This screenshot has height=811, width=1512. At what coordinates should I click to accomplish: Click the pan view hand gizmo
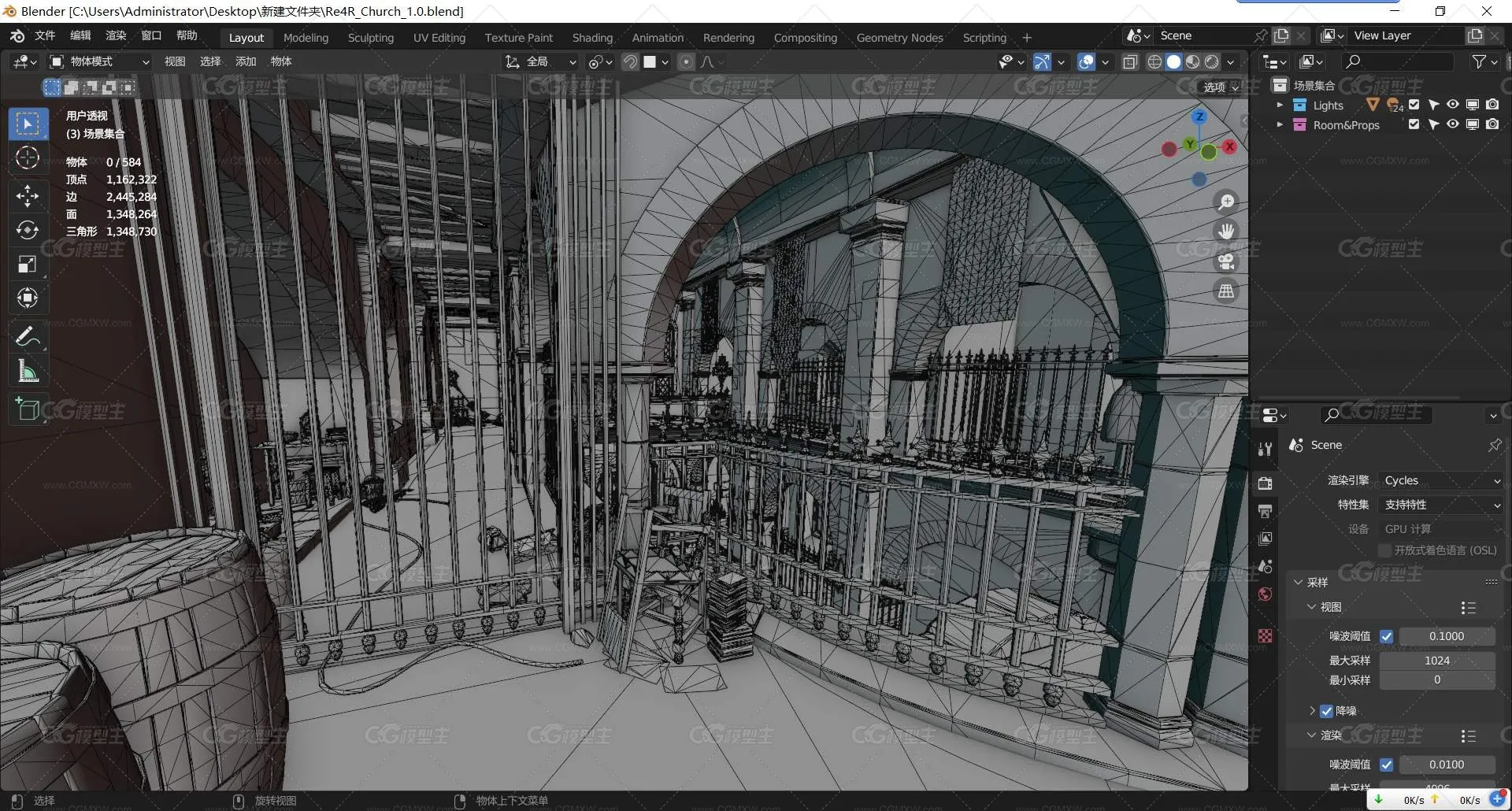[1226, 231]
